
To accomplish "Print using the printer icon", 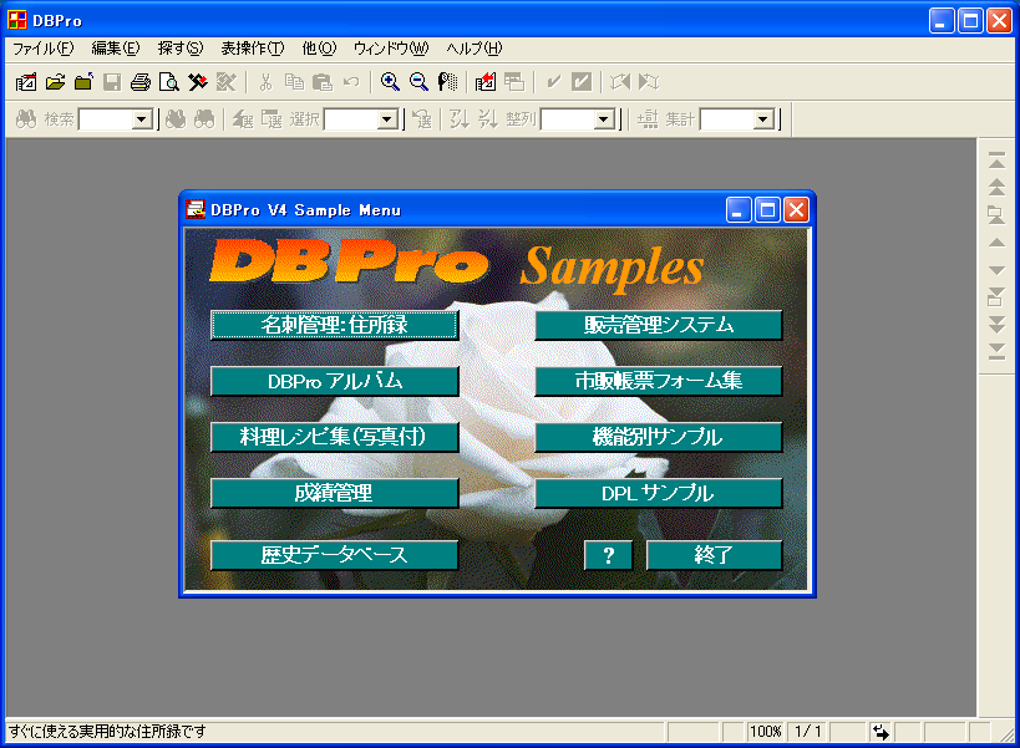I will [141, 82].
